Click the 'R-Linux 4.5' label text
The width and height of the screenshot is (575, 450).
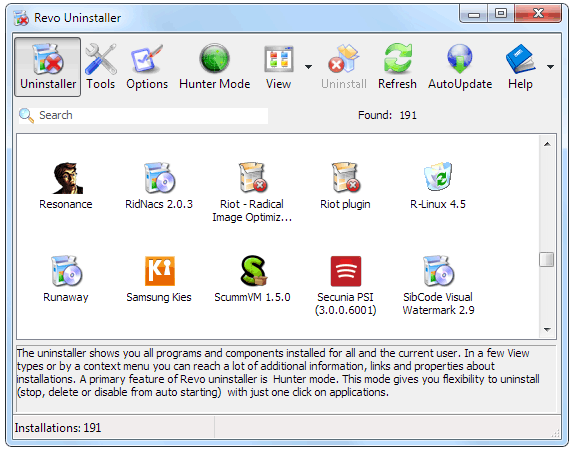[438, 204]
